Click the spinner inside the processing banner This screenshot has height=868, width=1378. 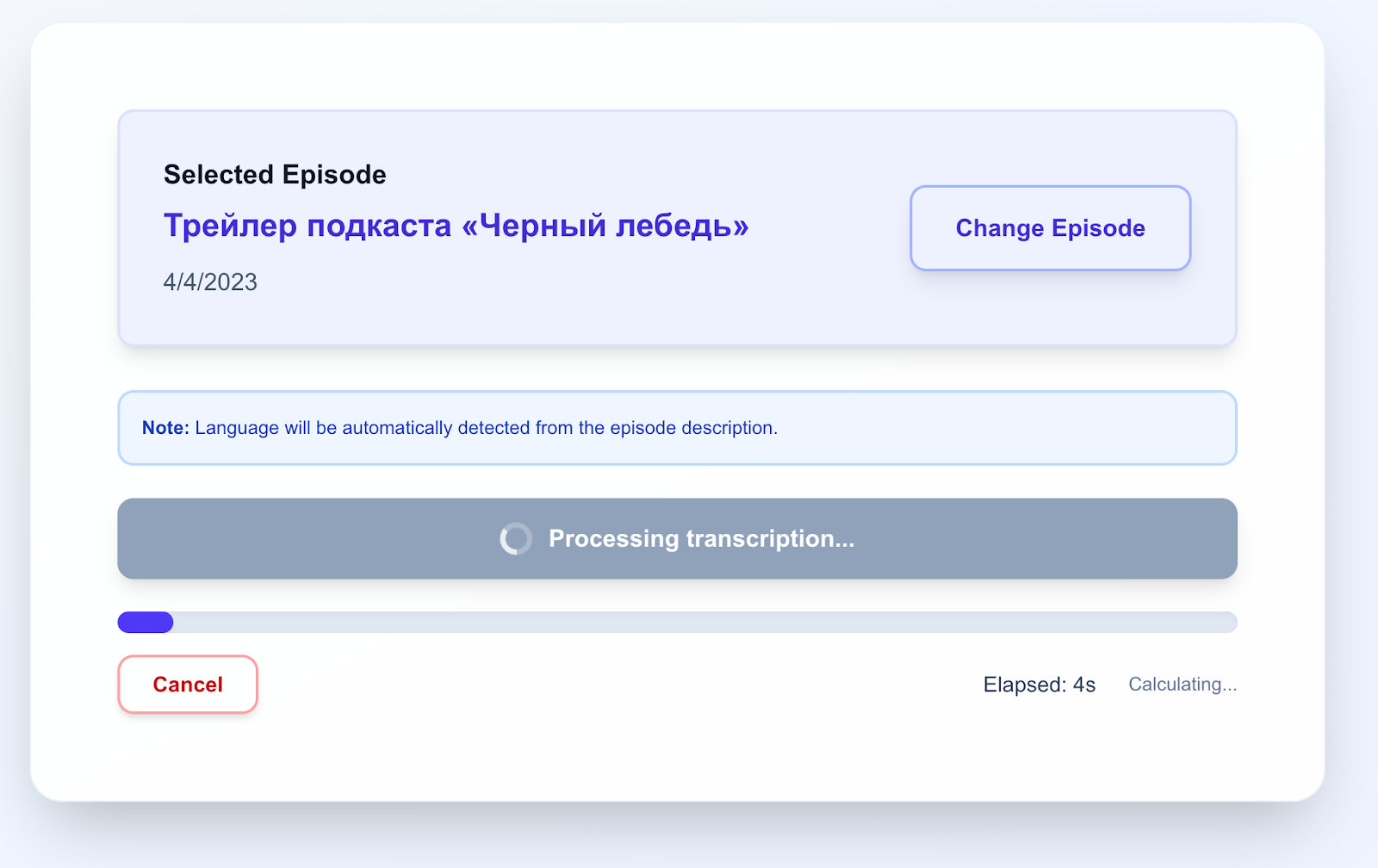point(516,538)
